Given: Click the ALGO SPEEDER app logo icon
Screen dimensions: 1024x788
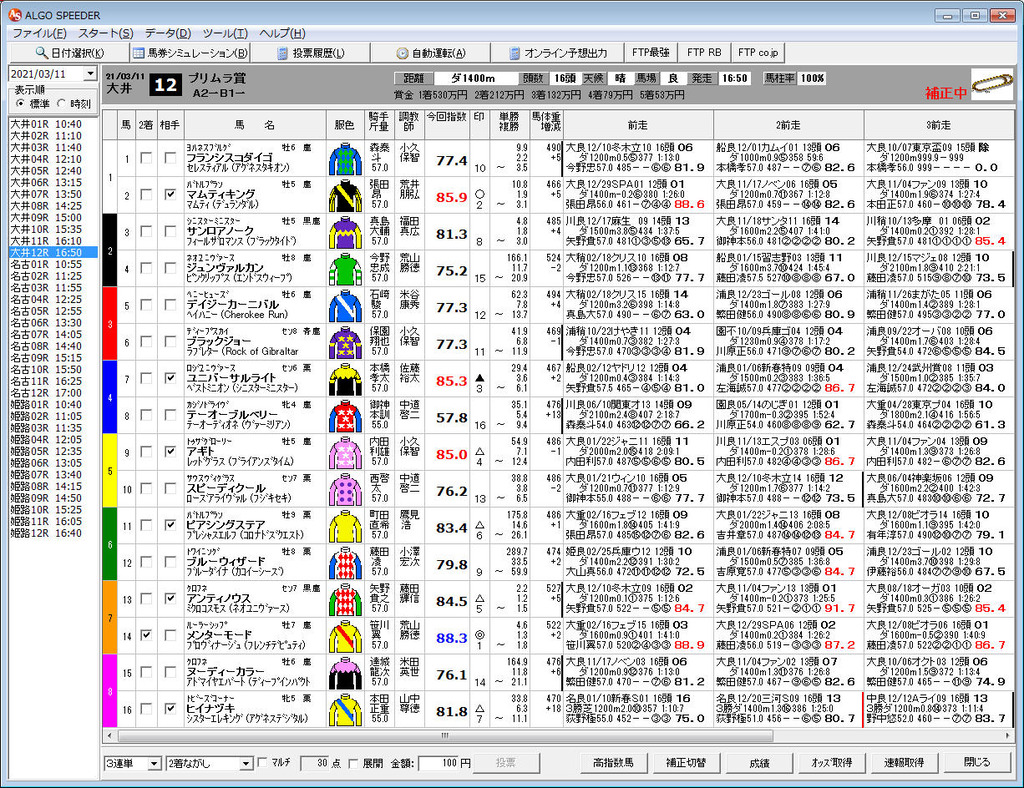Looking at the screenshot, I should pos(14,14).
